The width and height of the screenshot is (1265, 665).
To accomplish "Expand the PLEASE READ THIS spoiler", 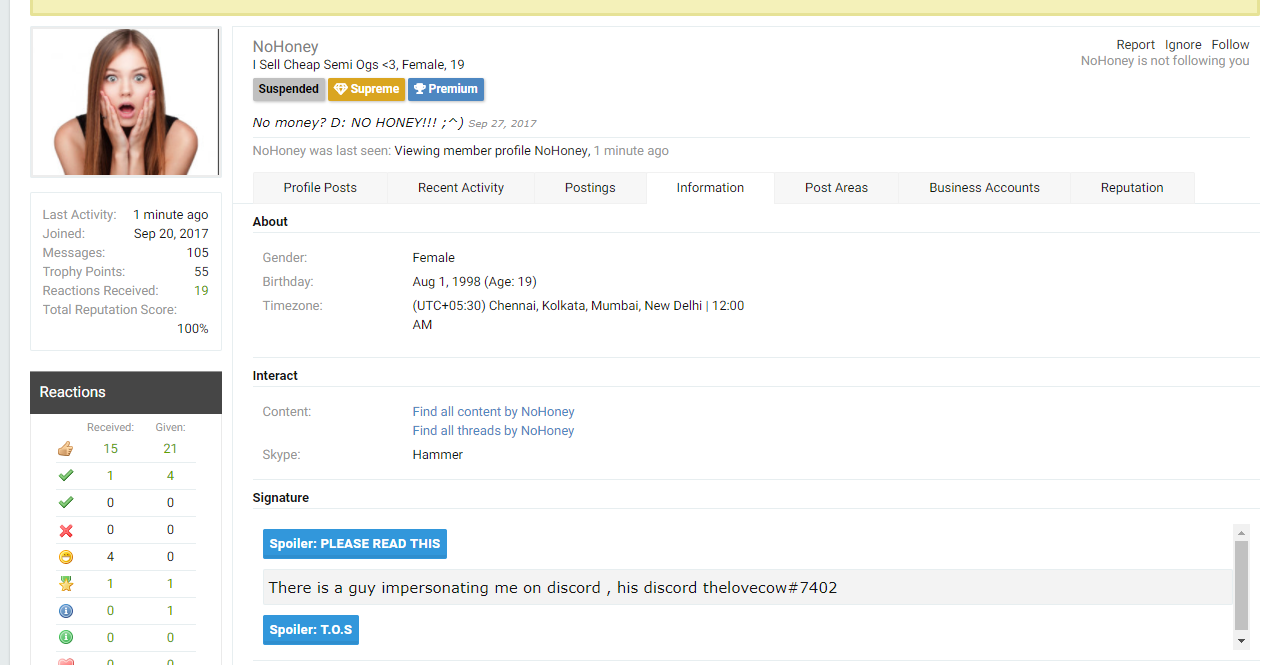I will pyautogui.click(x=355, y=544).
